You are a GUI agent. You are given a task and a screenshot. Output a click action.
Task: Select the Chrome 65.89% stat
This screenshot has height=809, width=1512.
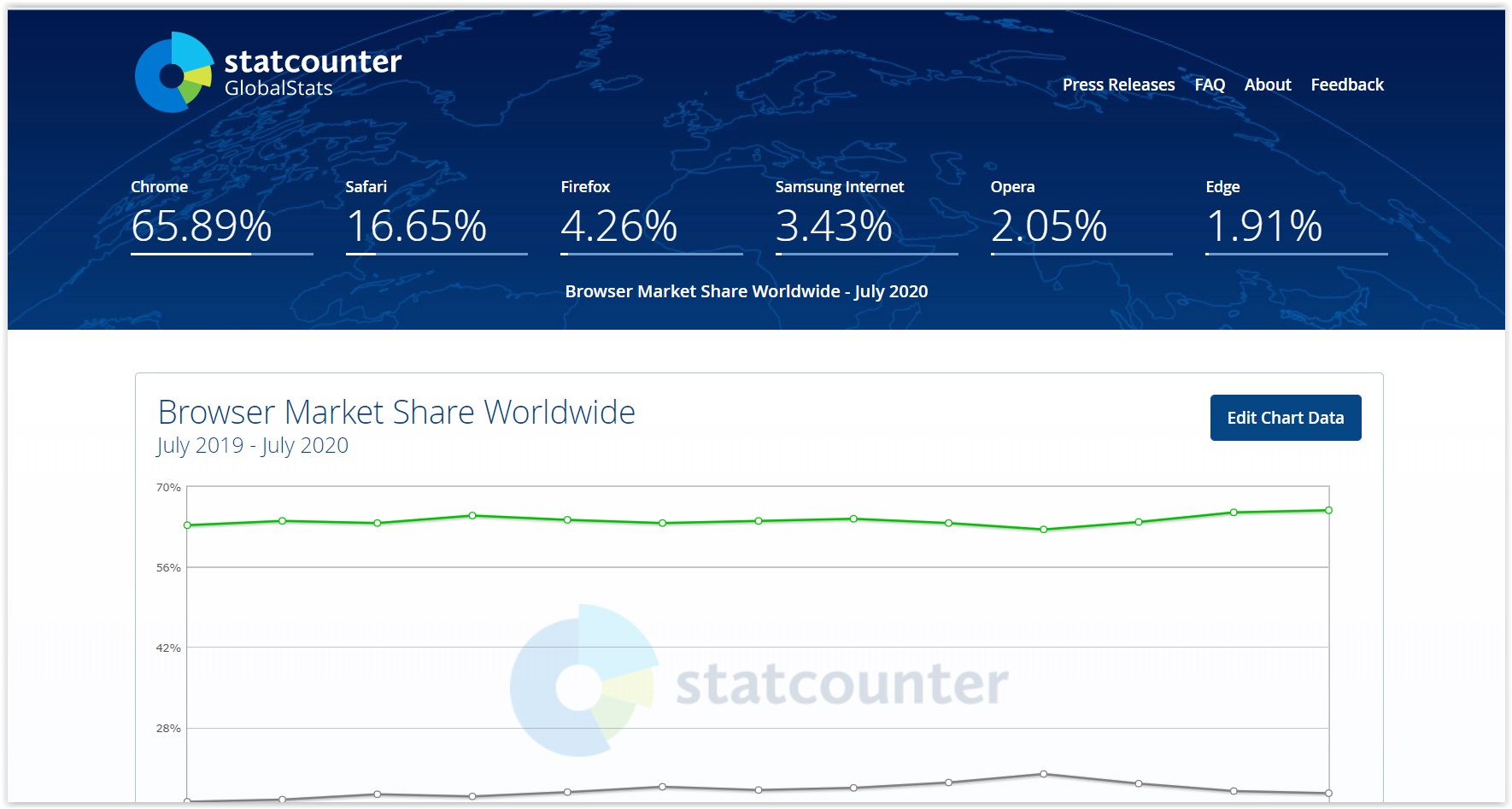click(221, 215)
